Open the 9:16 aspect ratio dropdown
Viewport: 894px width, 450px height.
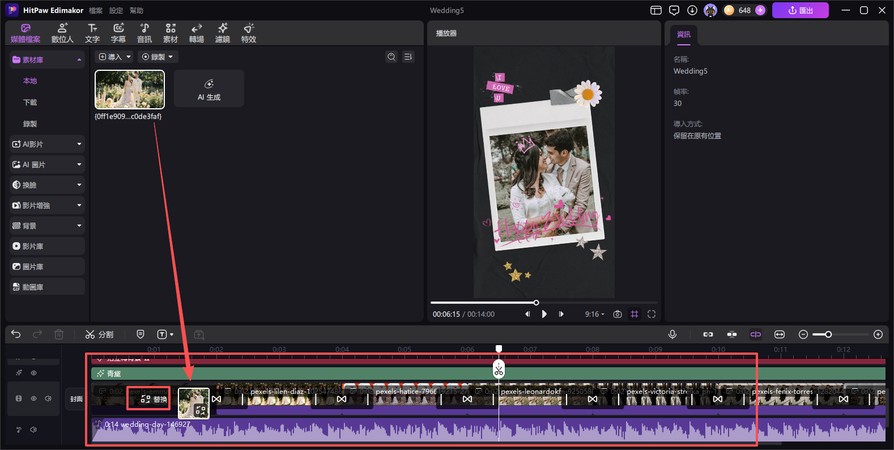tap(594, 314)
